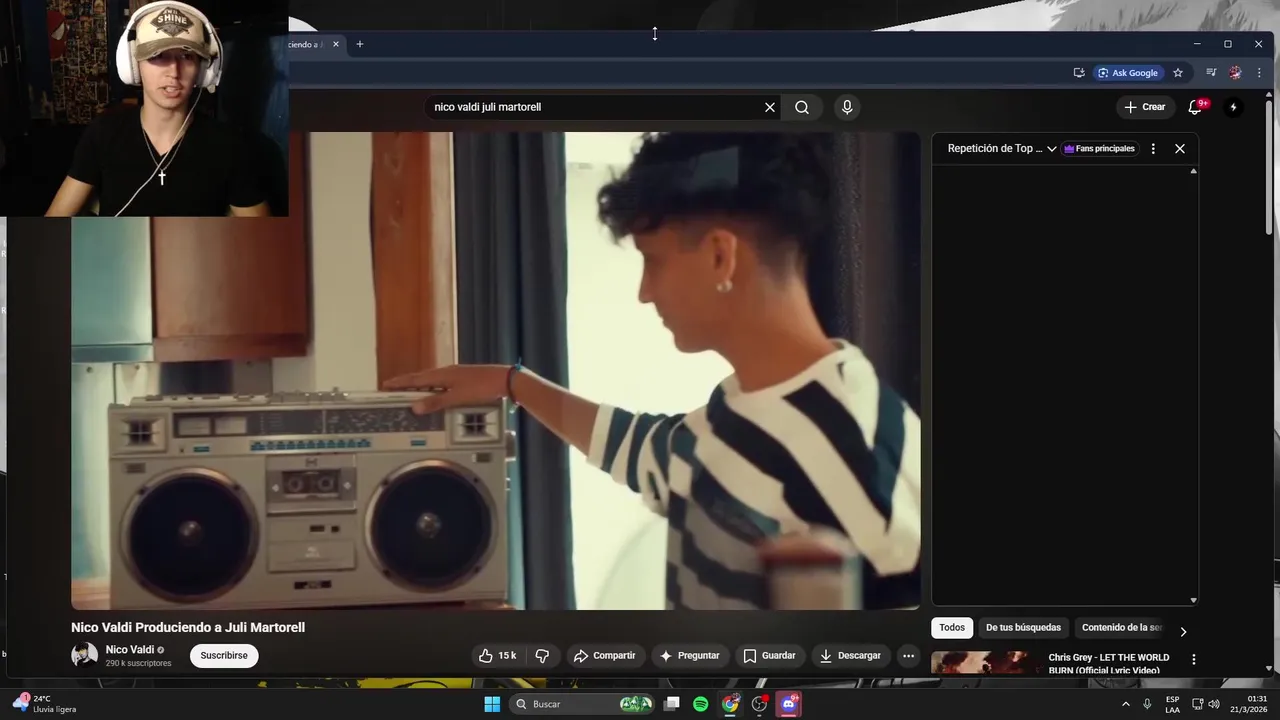Click the Ask Google lens button
1280x720 pixels.
point(1128,72)
